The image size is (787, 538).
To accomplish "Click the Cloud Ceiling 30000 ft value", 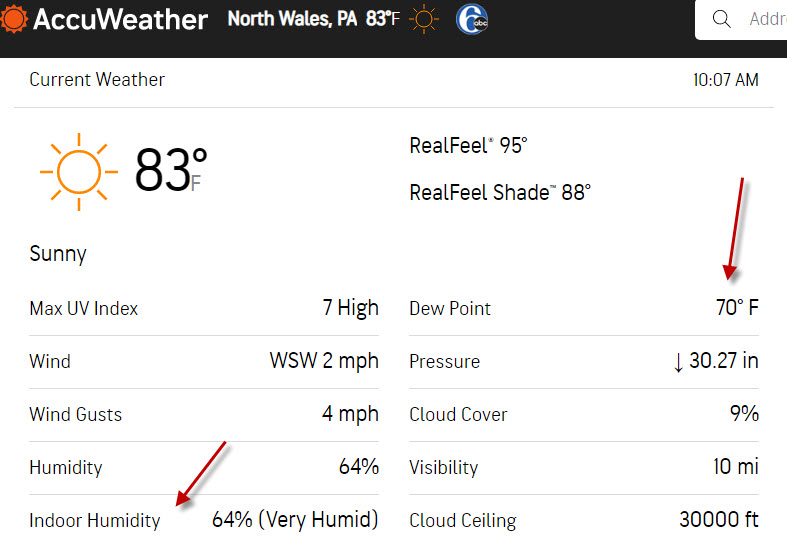I will (719, 520).
